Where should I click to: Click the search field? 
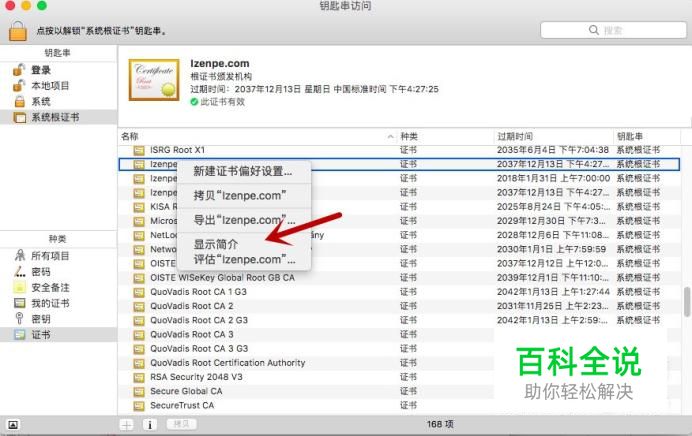(x=613, y=30)
